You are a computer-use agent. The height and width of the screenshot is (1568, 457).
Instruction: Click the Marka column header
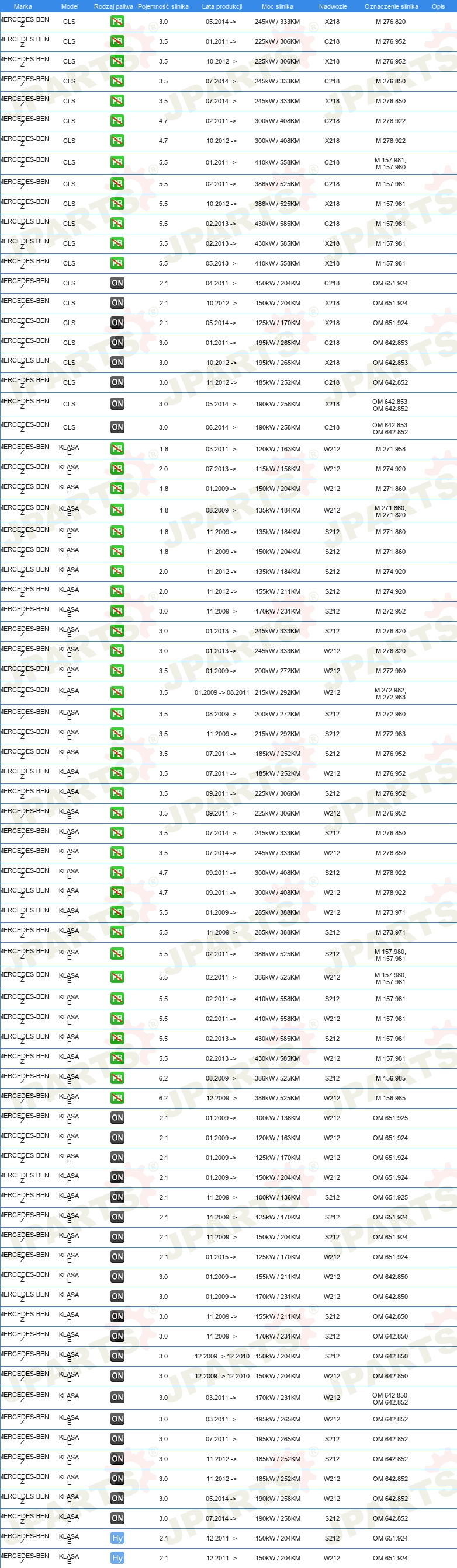point(23,6)
